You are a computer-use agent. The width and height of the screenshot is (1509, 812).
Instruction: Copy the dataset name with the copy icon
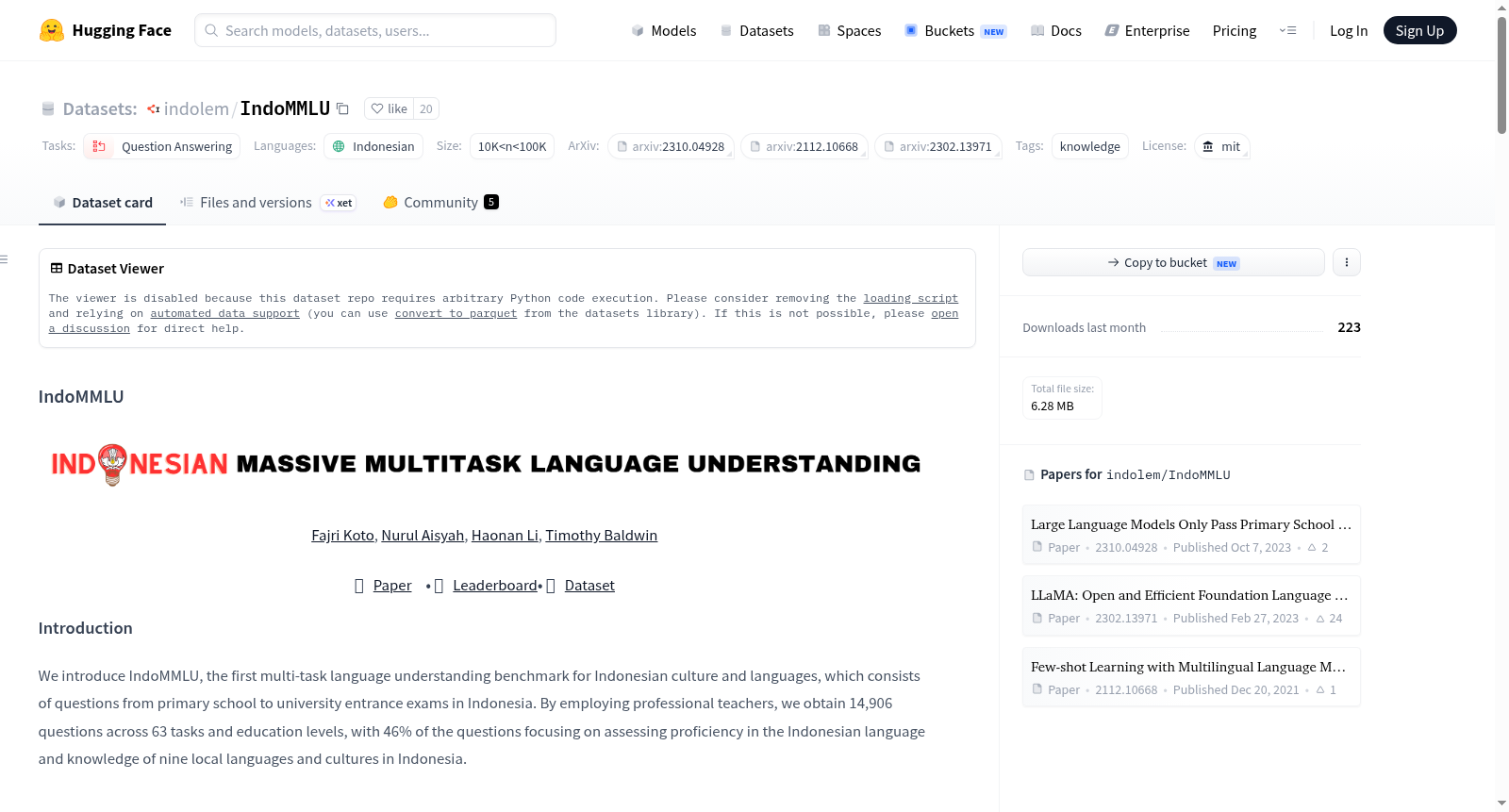[x=343, y=108]
